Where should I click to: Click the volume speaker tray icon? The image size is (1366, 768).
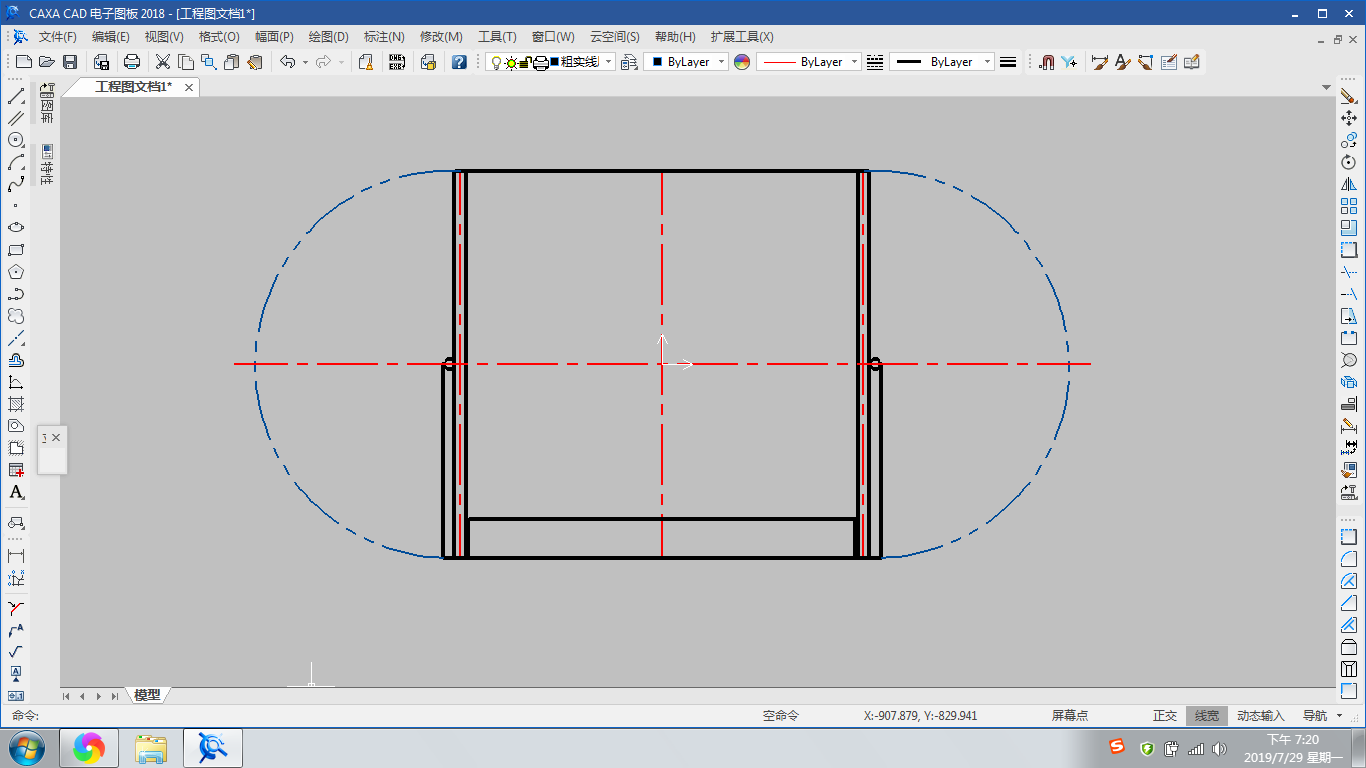click(1219, 748)
